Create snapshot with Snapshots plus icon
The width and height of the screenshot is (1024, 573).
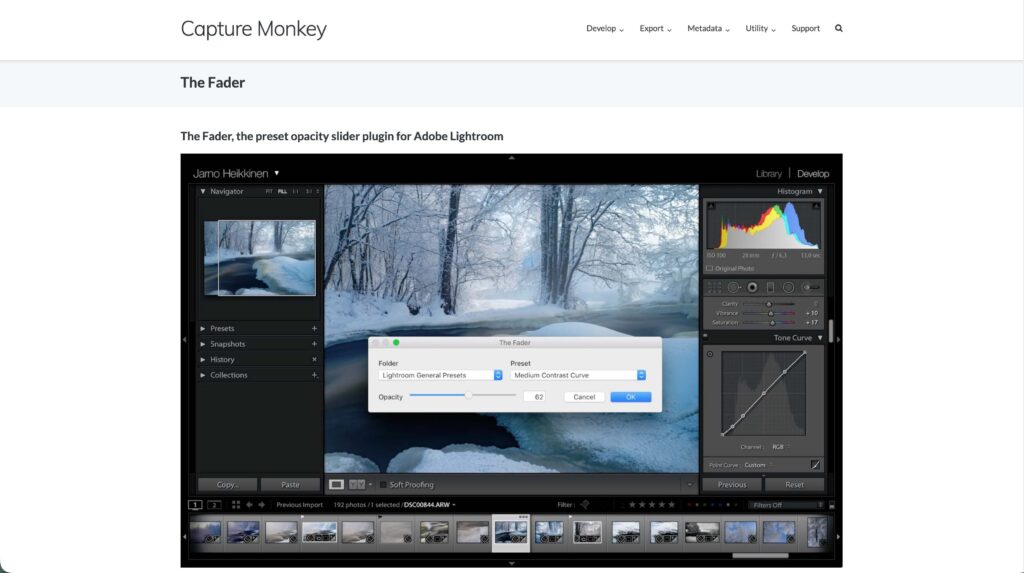point(314,344)
